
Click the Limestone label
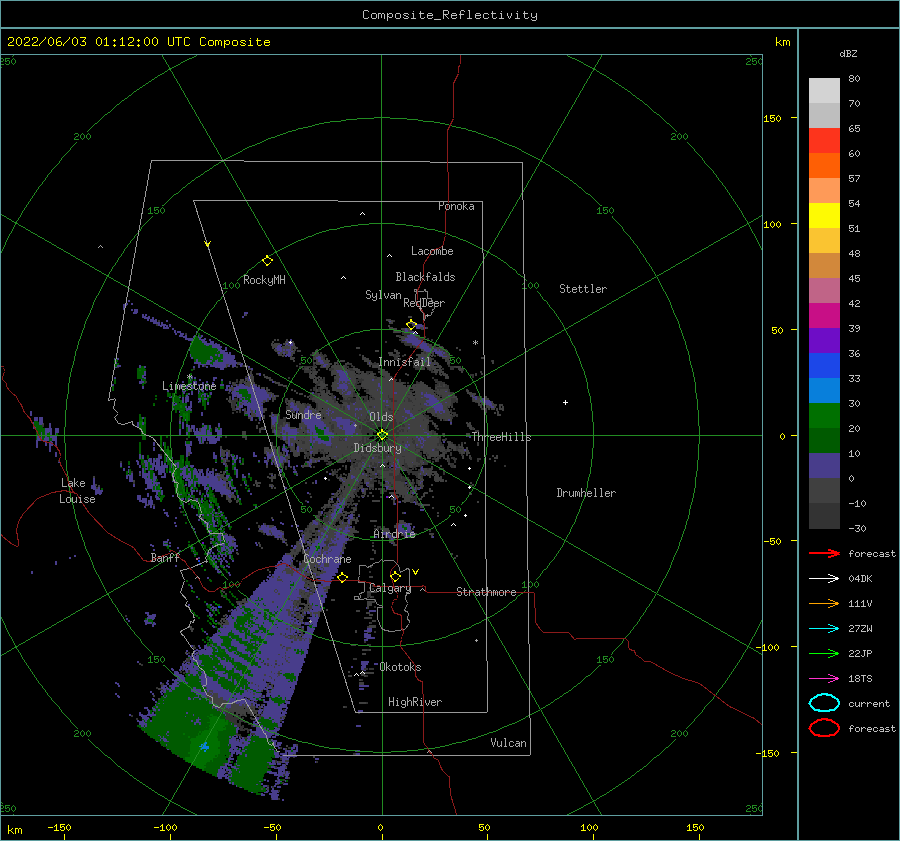189,386
